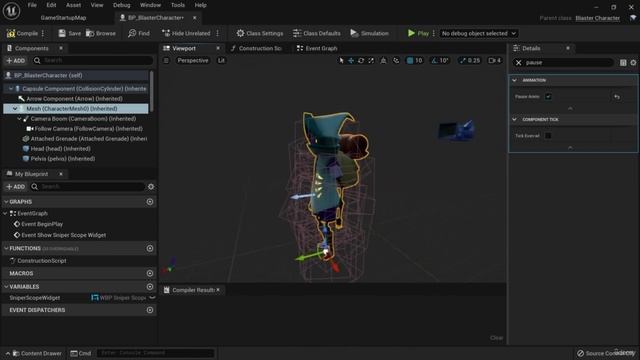Activate the select object mode icon

tap(341, 60)
